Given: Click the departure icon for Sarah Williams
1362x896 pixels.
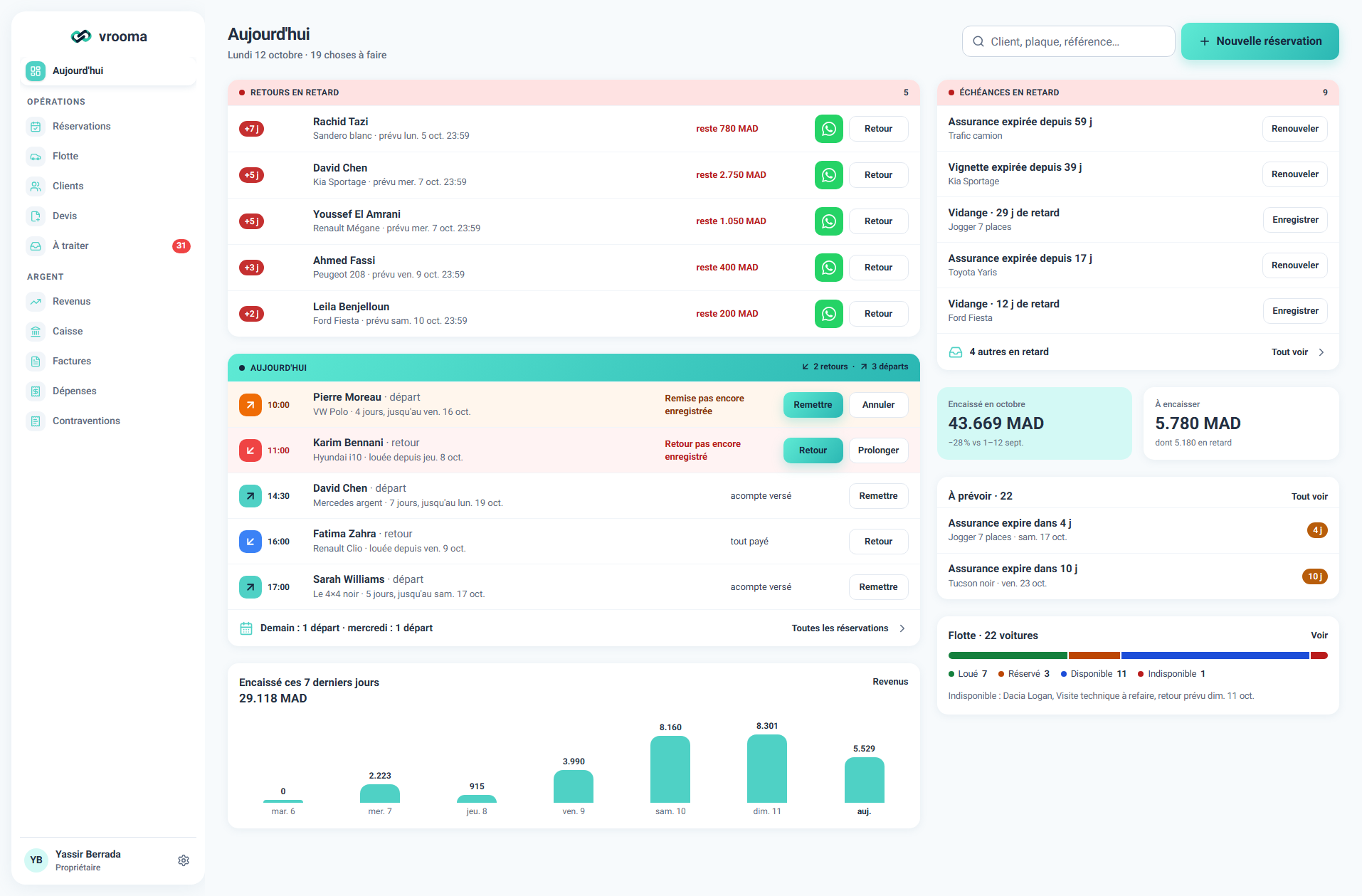Looking at the screenshot, I should [x=250, y=587].
